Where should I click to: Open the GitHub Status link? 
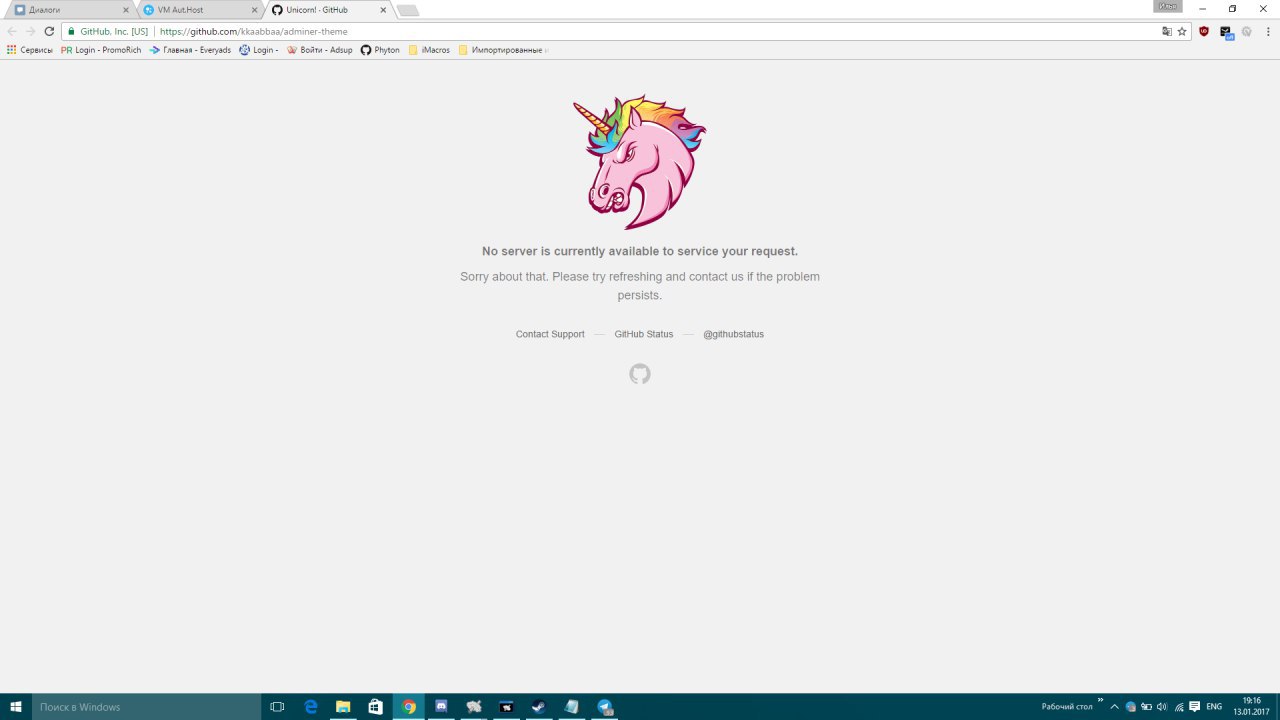[x=644, y=334]
